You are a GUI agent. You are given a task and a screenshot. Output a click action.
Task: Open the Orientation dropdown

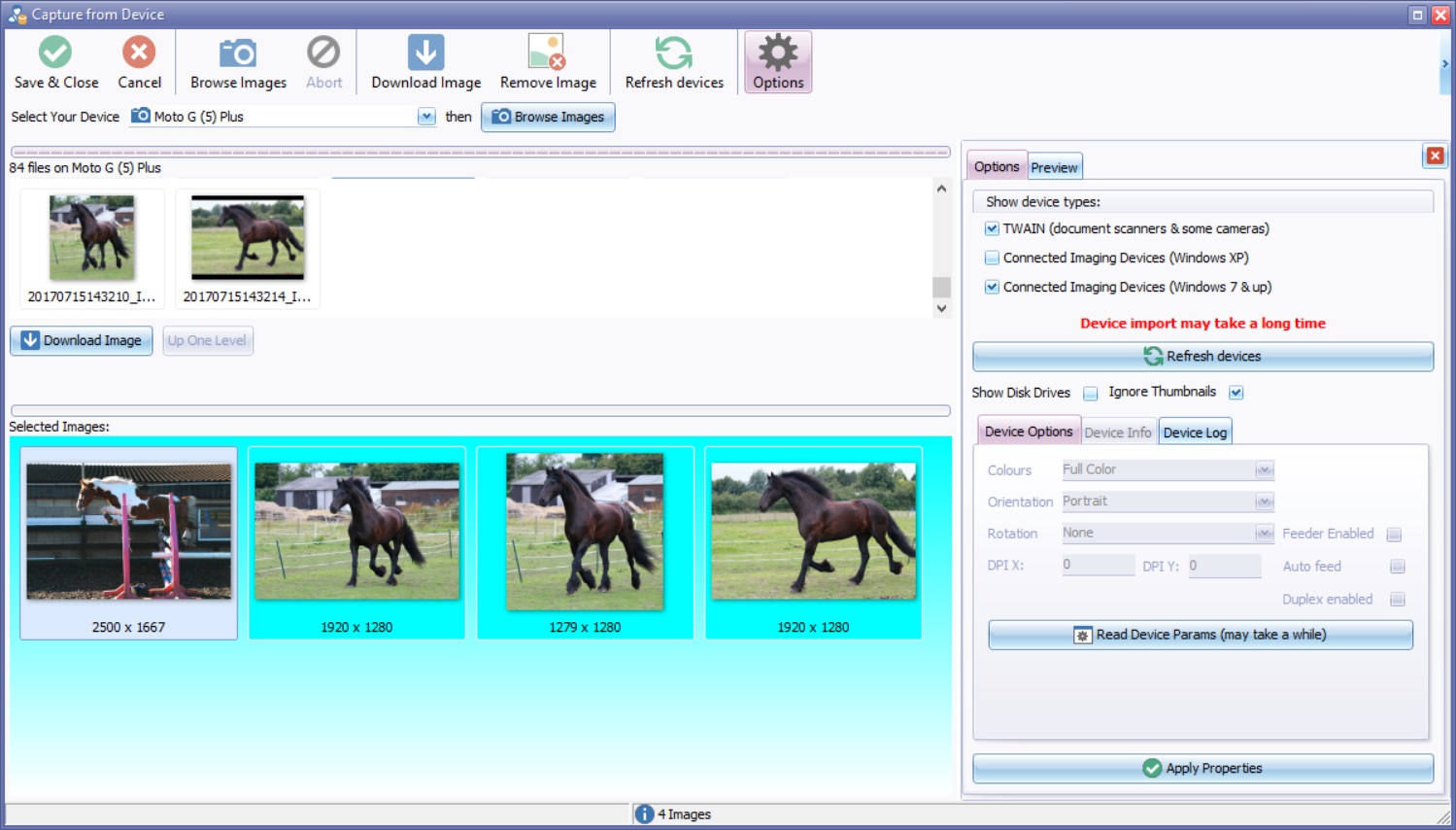click(x=1264, y=501)
